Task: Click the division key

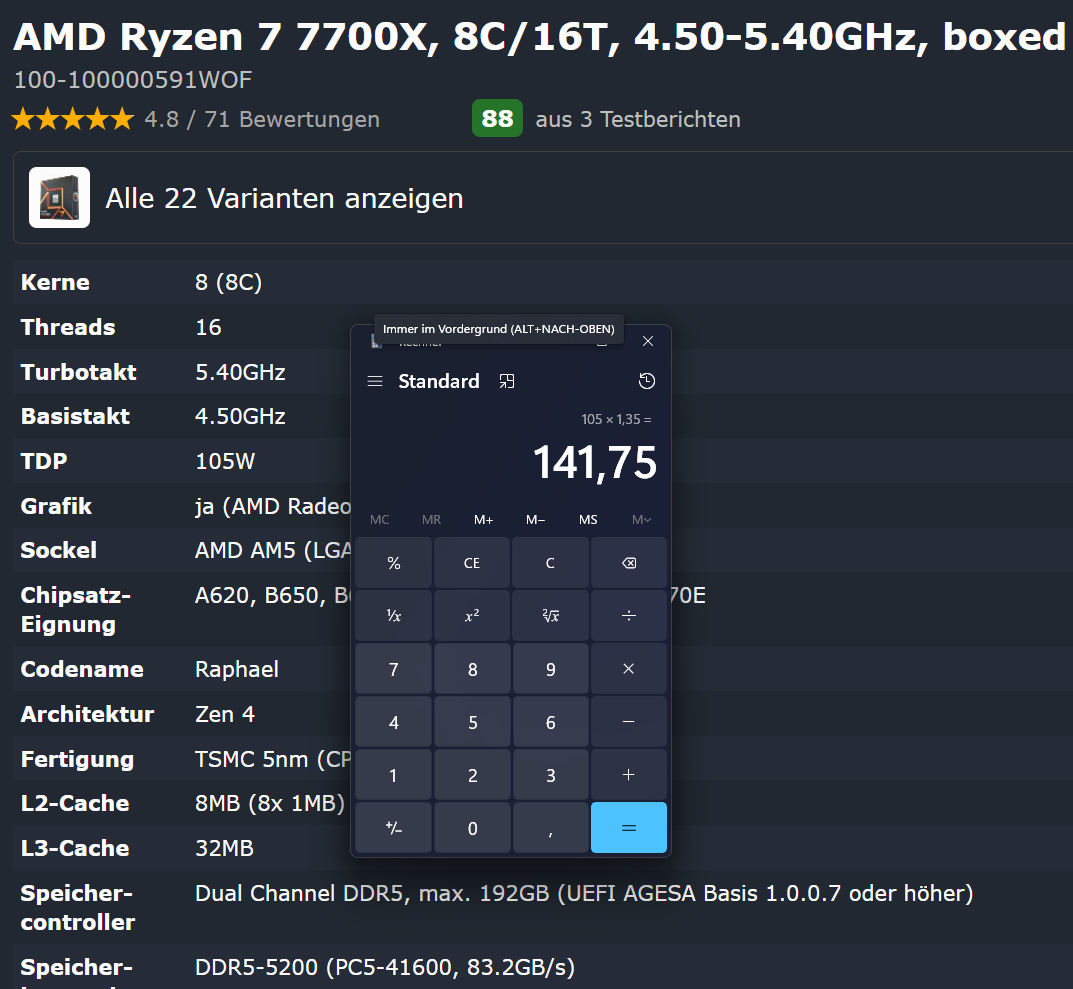Action: point(629,616)
